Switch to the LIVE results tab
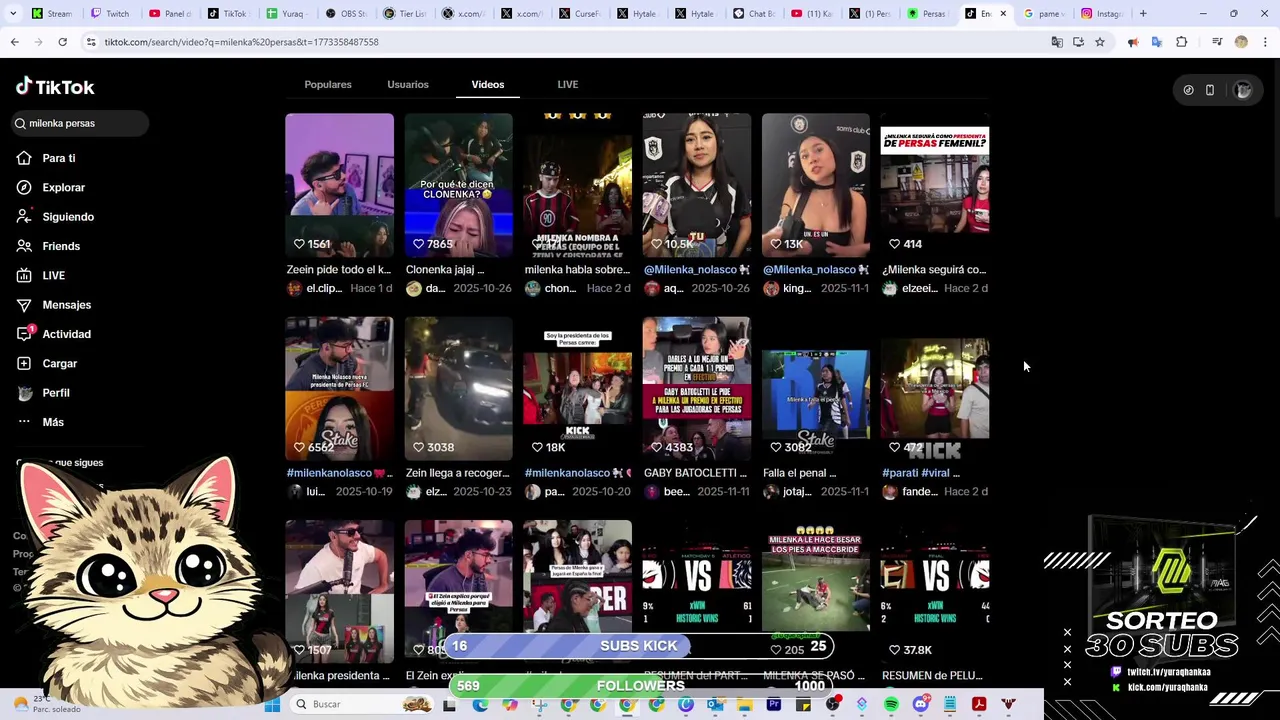Image resolution: width=1280 pixels, height=720 pixels. (x=568, y=84)
